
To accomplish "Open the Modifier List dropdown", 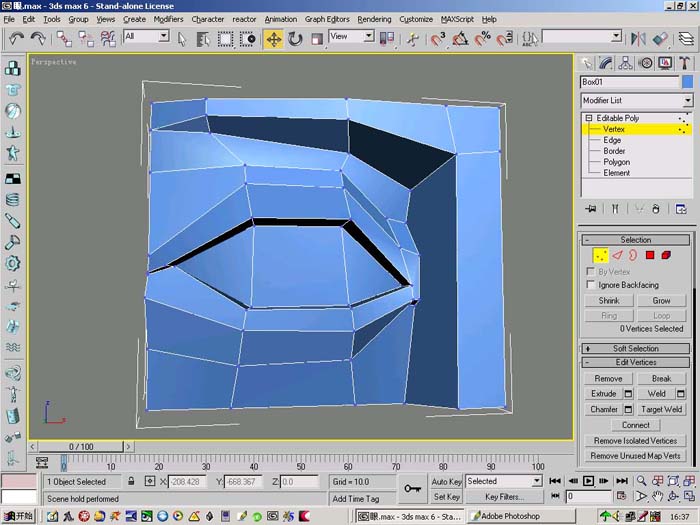I will 637,100.
